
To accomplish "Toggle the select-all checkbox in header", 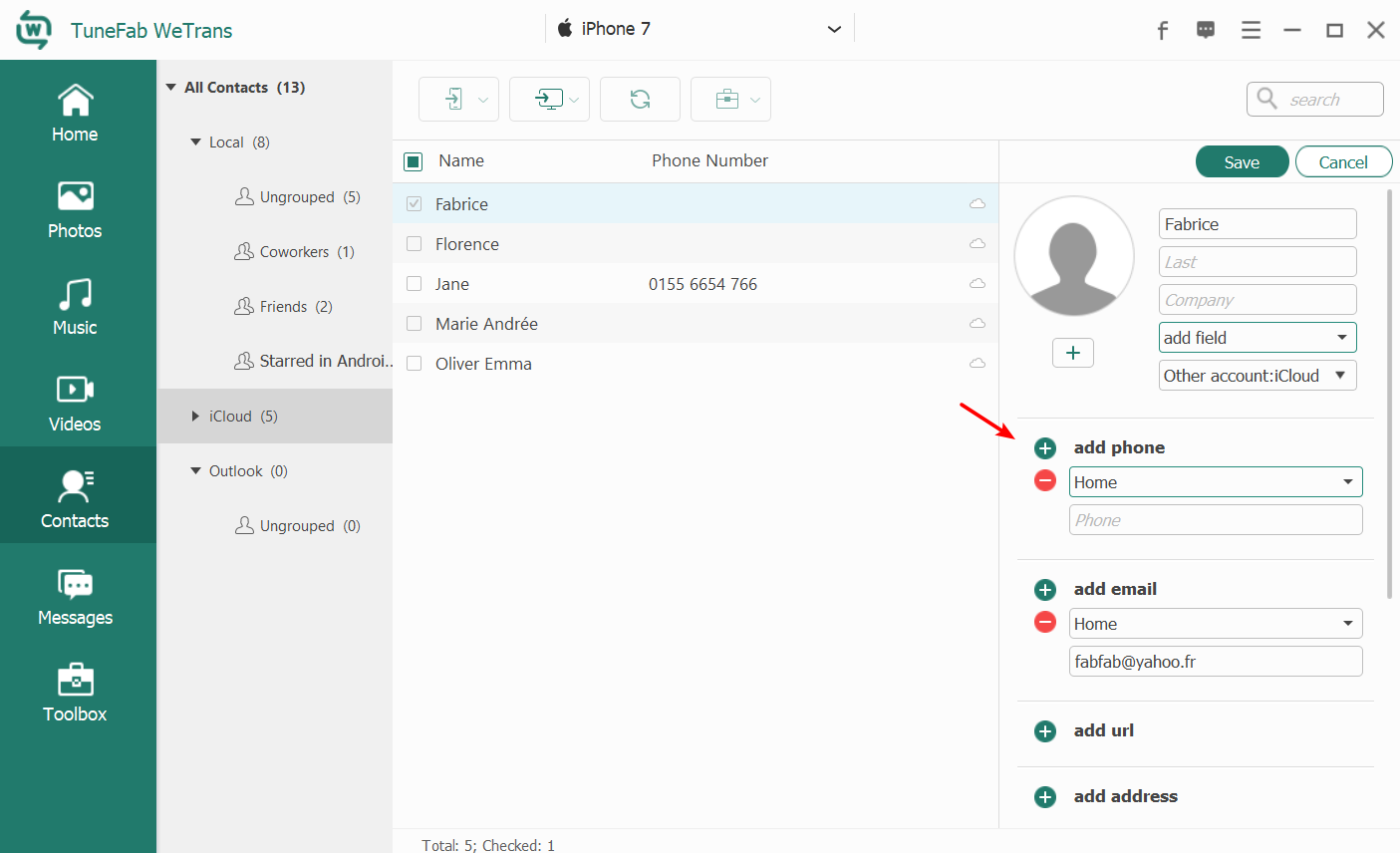I will click(x=414, y=161).
